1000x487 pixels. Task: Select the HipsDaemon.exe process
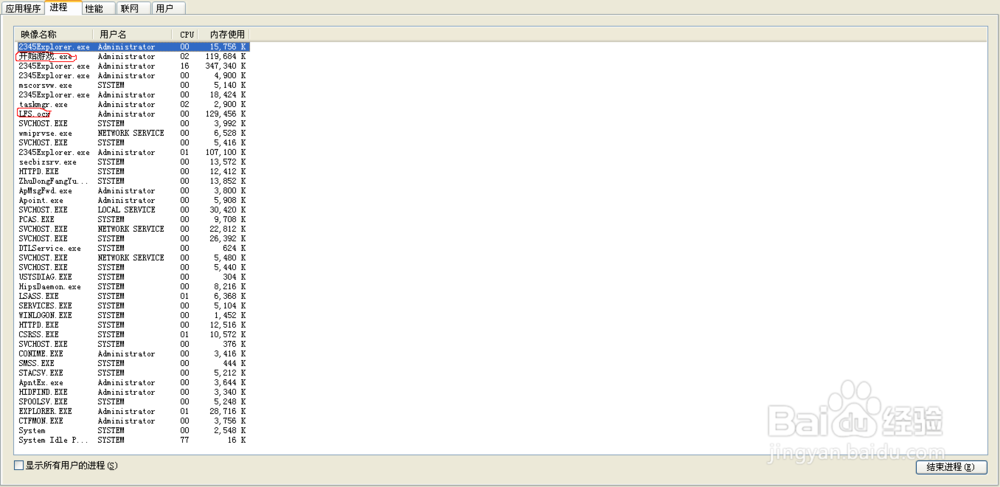[x=133, y=287]
